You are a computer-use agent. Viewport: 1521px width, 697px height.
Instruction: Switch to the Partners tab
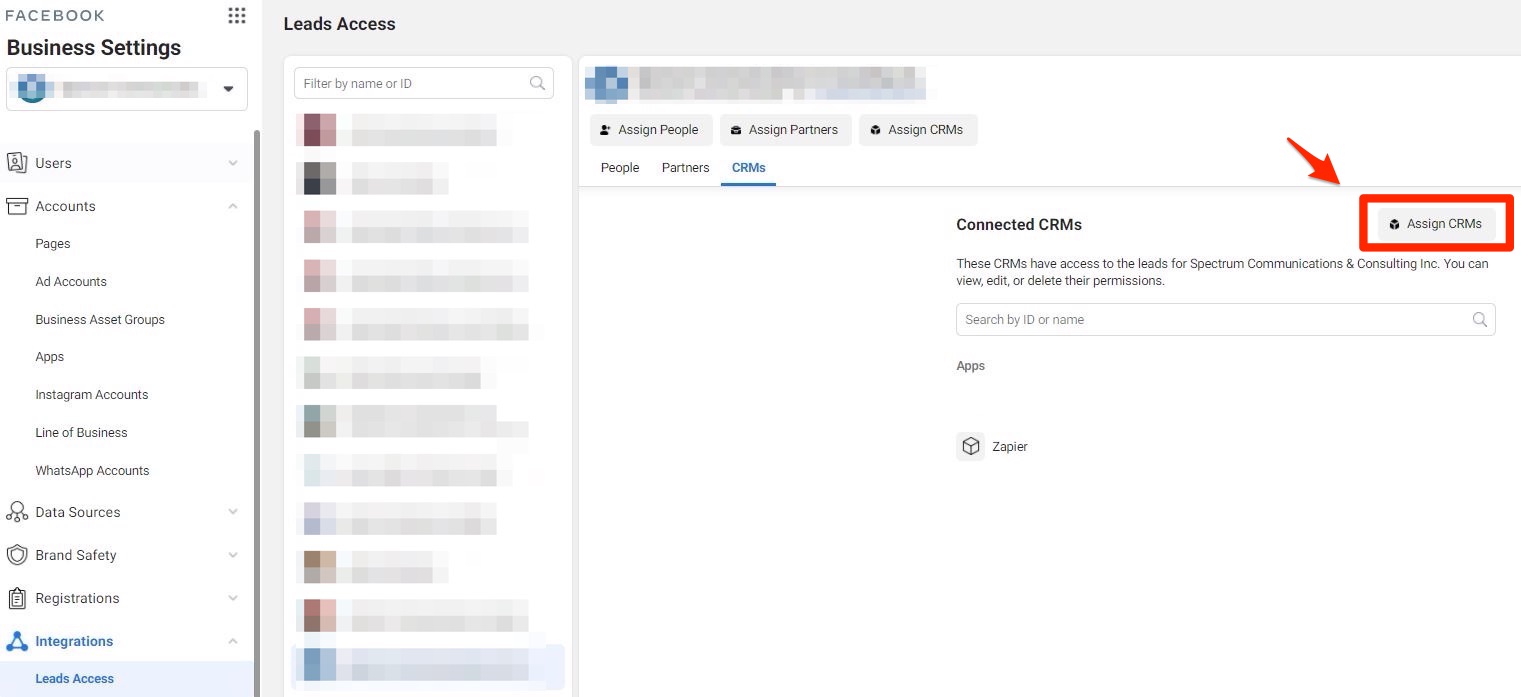tap(685, 168)
